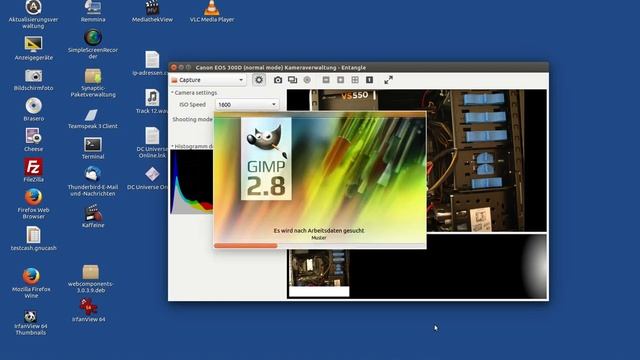Open the Thunderbird E-Mail desktop icon
This screenshot has width=640, height=360.
click(x=93, y=182)
